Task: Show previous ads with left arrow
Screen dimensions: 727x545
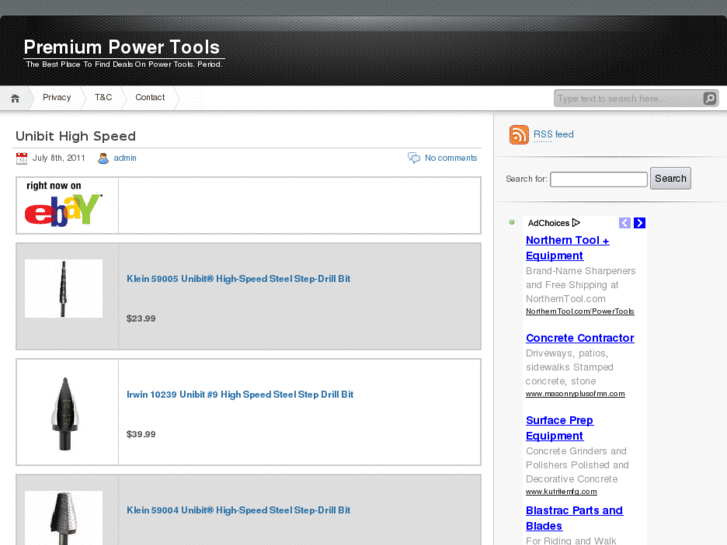Action: tap(625, 223)
